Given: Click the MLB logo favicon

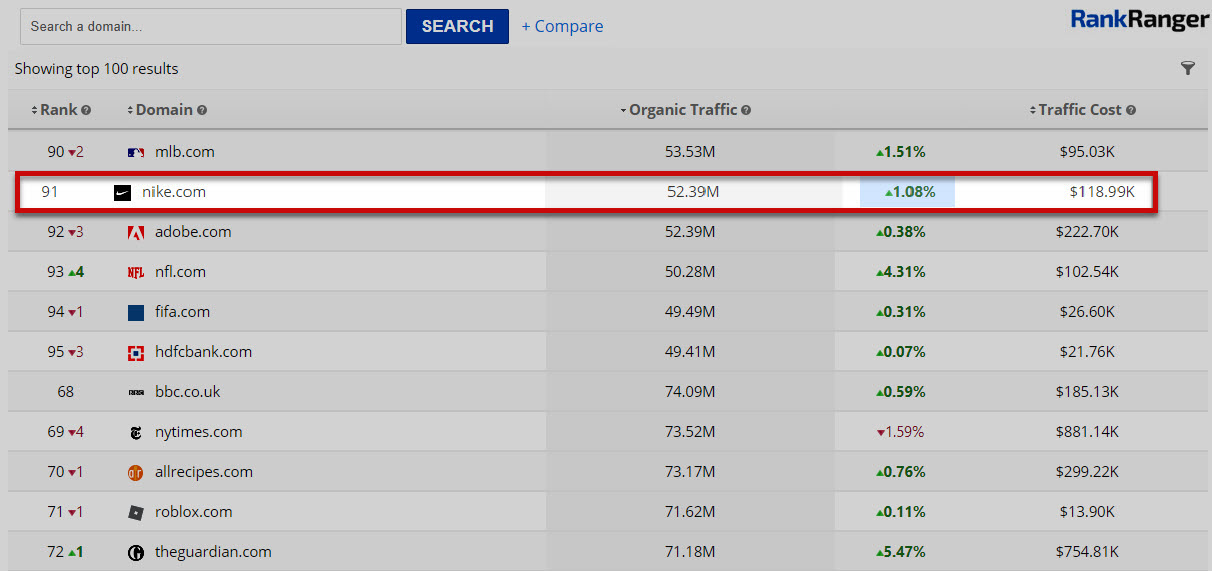Looking at the screenshot, I should click(136, 152).
